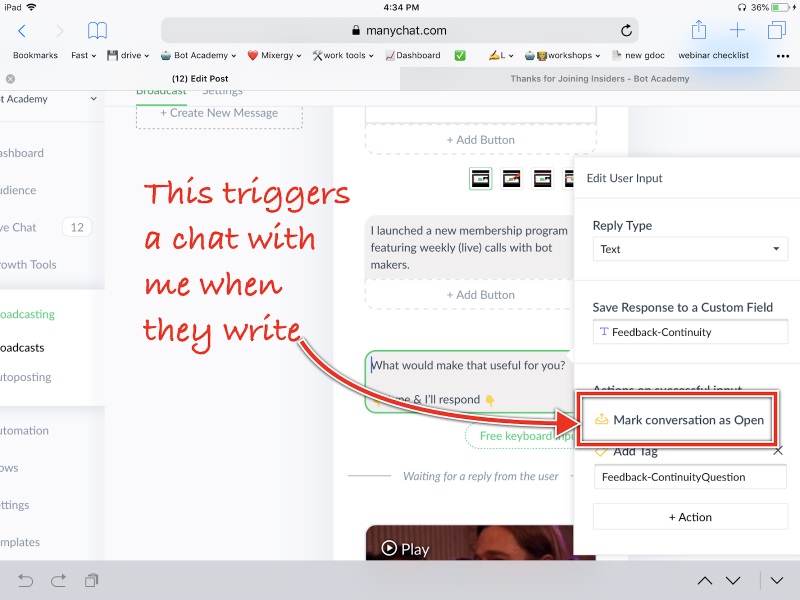Image resolution: width=800 pixels, height=600 pixels.
Task: Open the Safari share sheet
Action: click(x=700, y=31)
